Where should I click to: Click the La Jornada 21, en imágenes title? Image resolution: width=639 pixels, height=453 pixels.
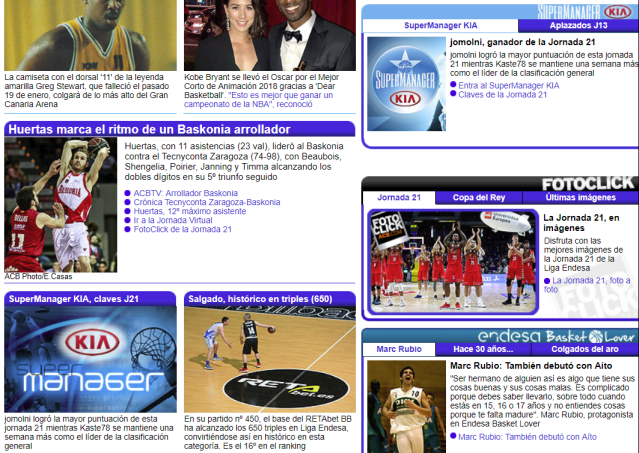[581, 223]
